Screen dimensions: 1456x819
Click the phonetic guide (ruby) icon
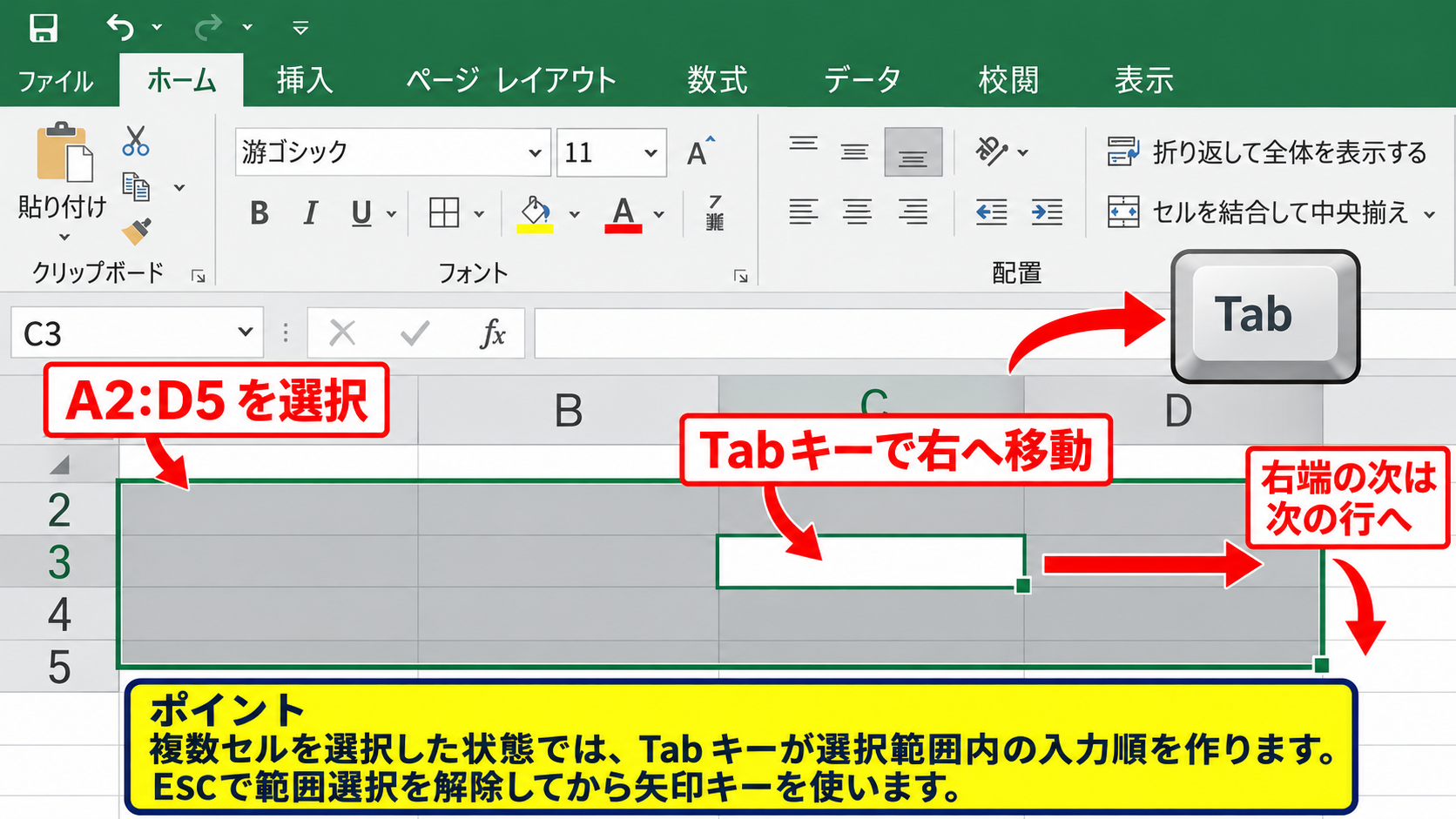[x=715, y=213]
